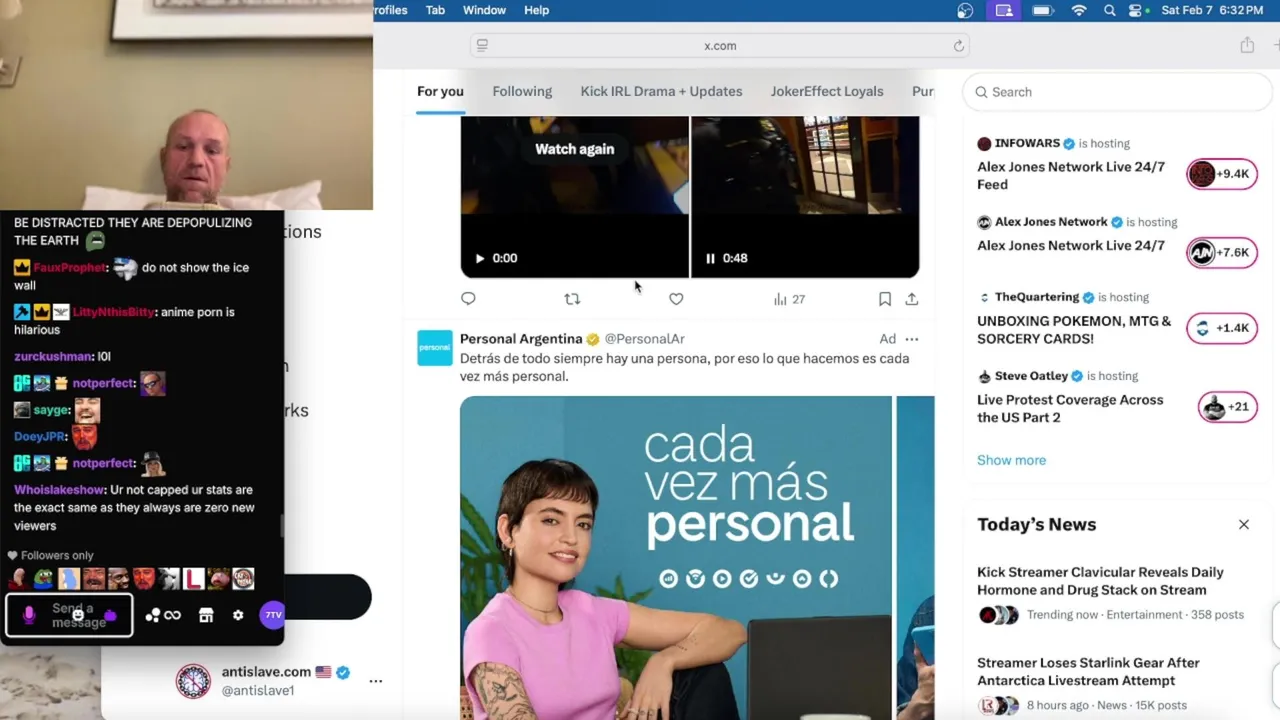This screenshot has width=1280, height=720.
Task: Click zurckushman username in chat
Action: pos(52,356)
